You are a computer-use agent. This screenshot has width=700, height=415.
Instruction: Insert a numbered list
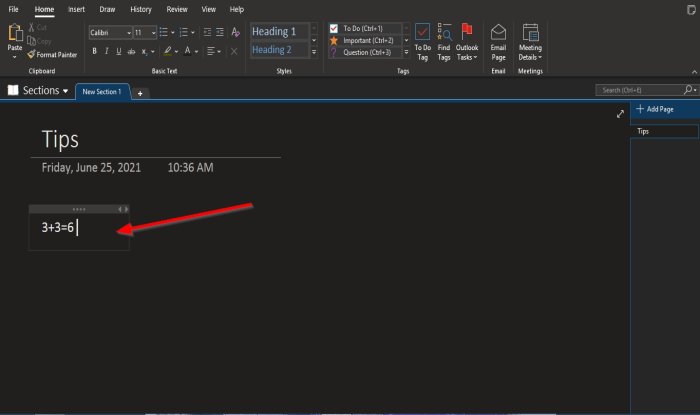click(x=183, y=32)
